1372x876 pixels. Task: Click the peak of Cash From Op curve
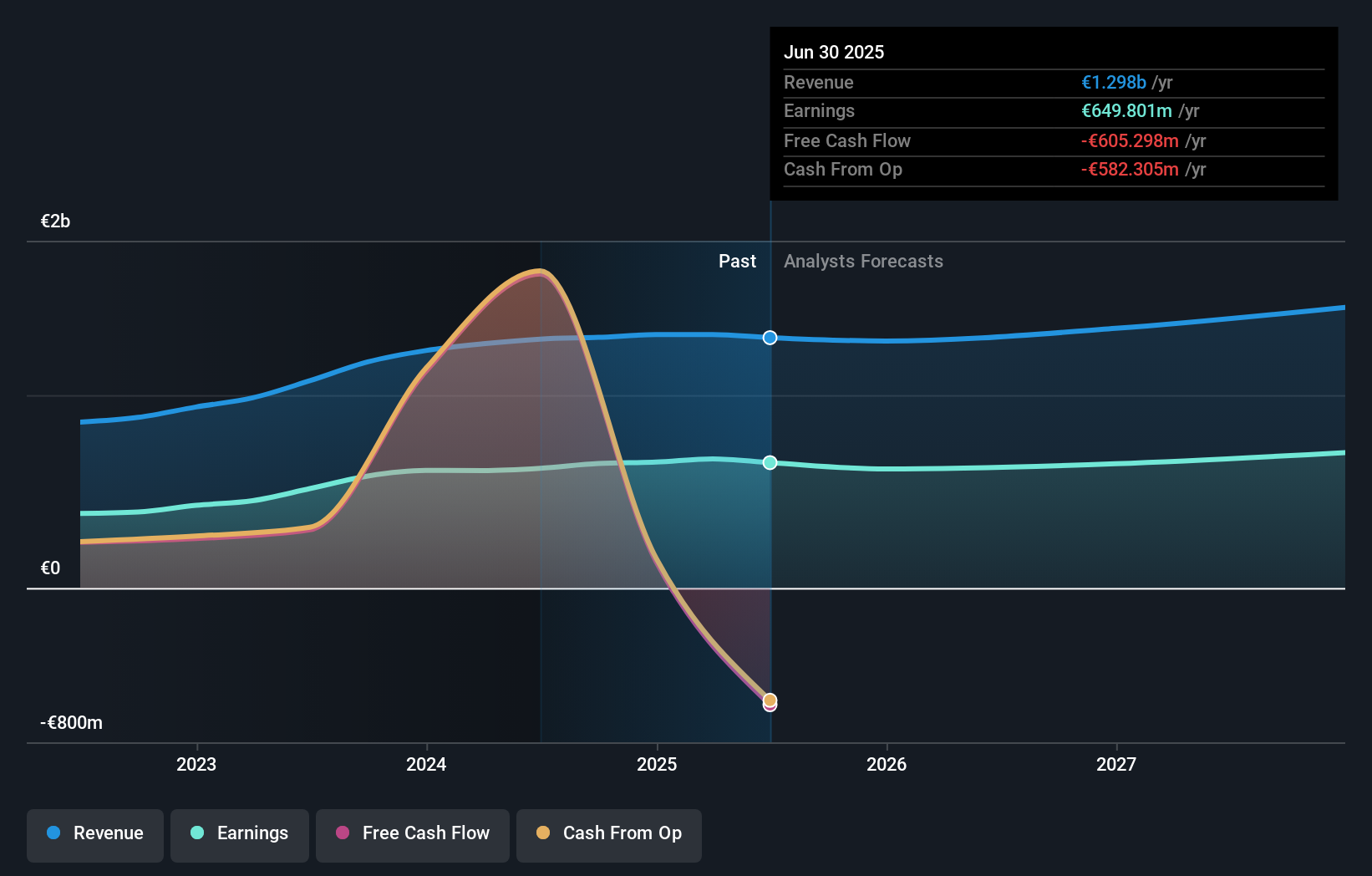(540, 270)
